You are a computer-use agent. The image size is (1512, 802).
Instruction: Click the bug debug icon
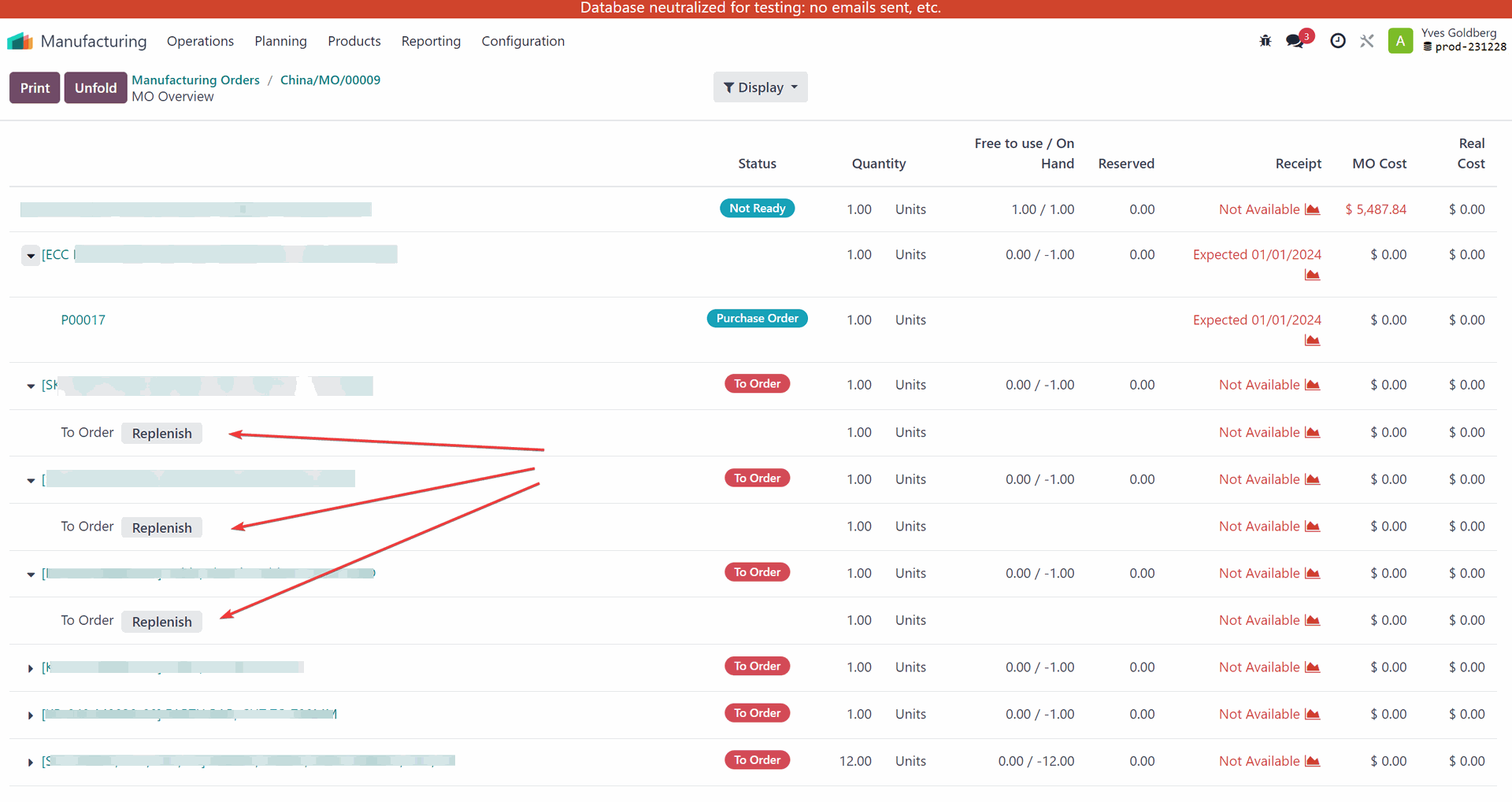[1265, 41]
